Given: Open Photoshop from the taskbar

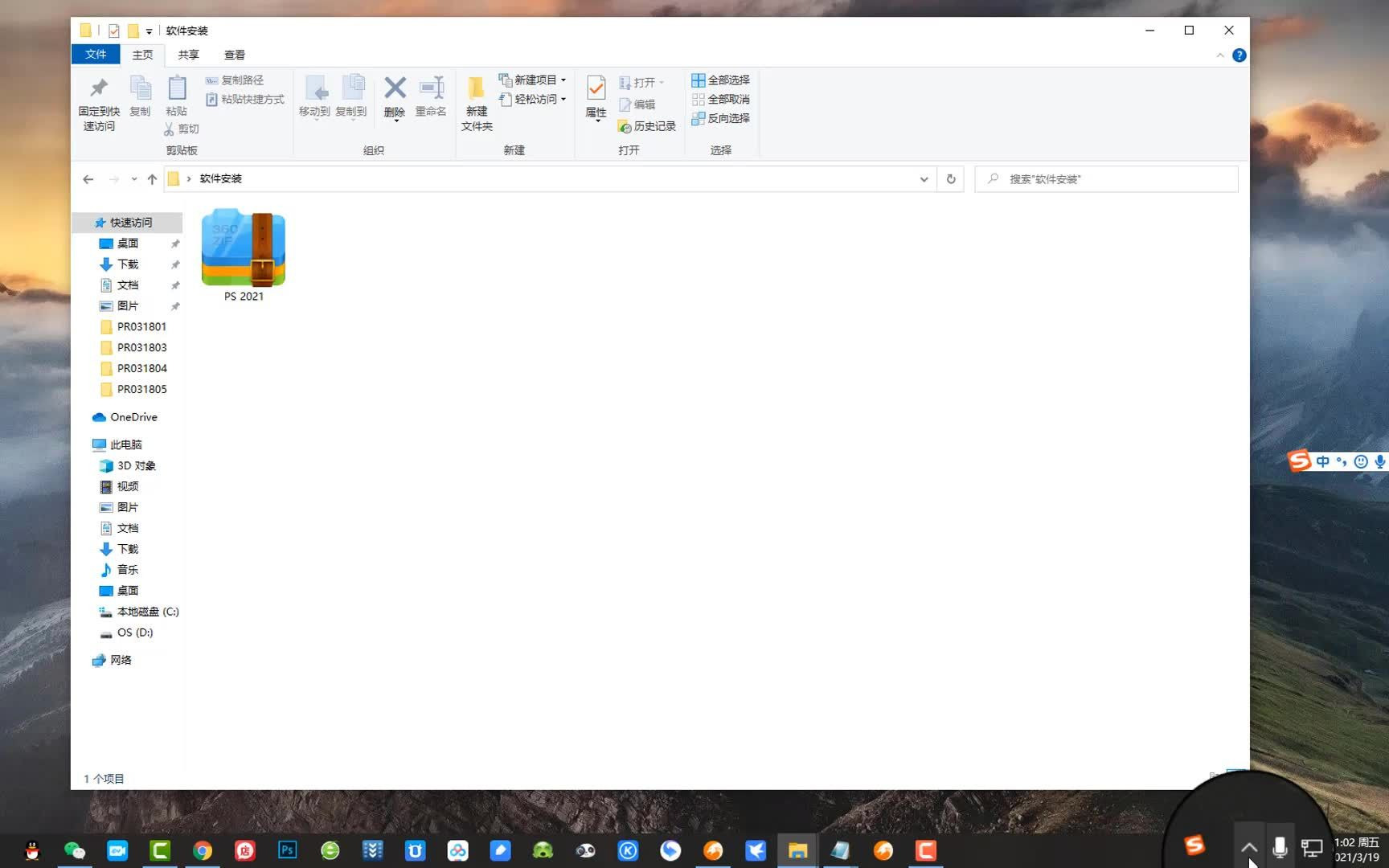Looking at the screenshot, I should pos(288,850).
